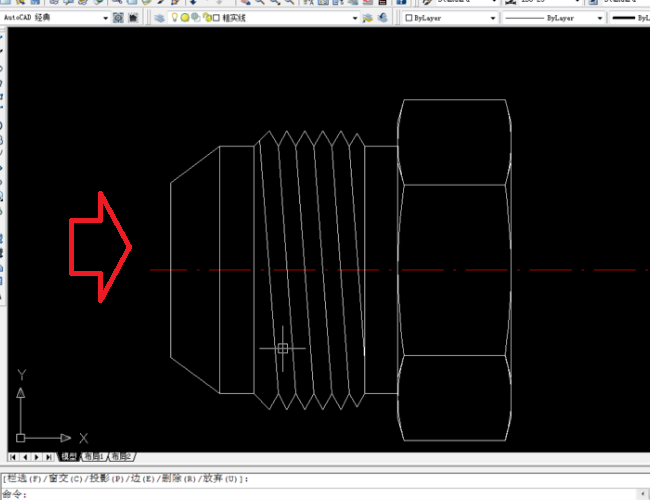
Task: Click command line scroll arrow at right
Action: (x=643, y=494)
